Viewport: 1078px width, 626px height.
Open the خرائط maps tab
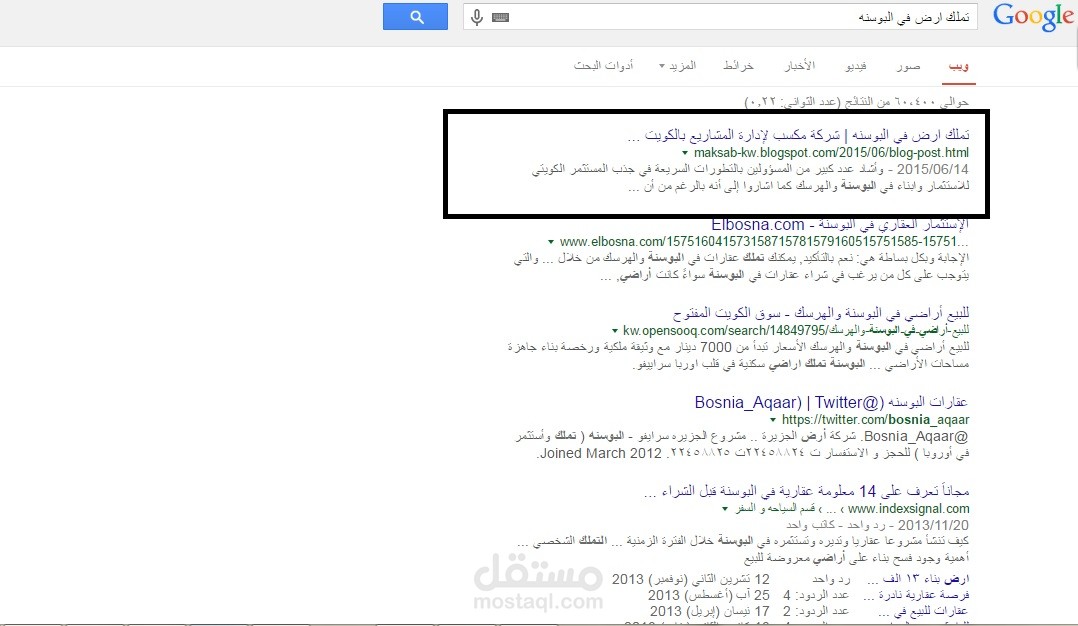point(738,66)
